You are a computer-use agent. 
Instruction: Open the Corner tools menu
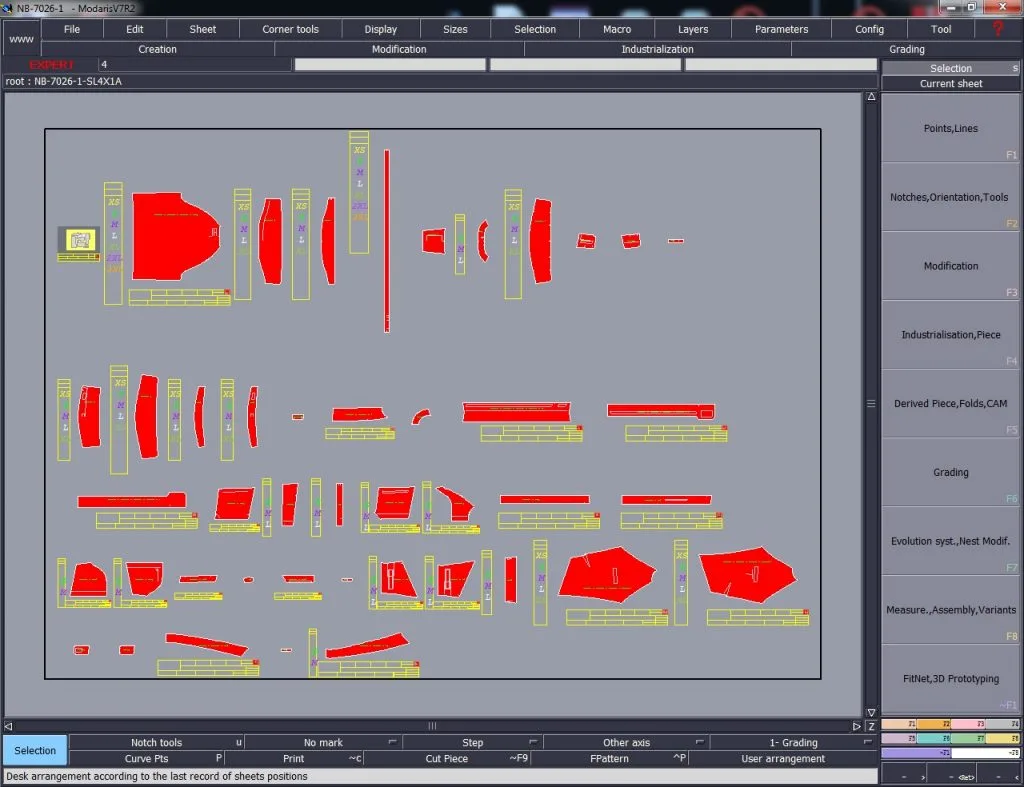(x=291, y=29)
